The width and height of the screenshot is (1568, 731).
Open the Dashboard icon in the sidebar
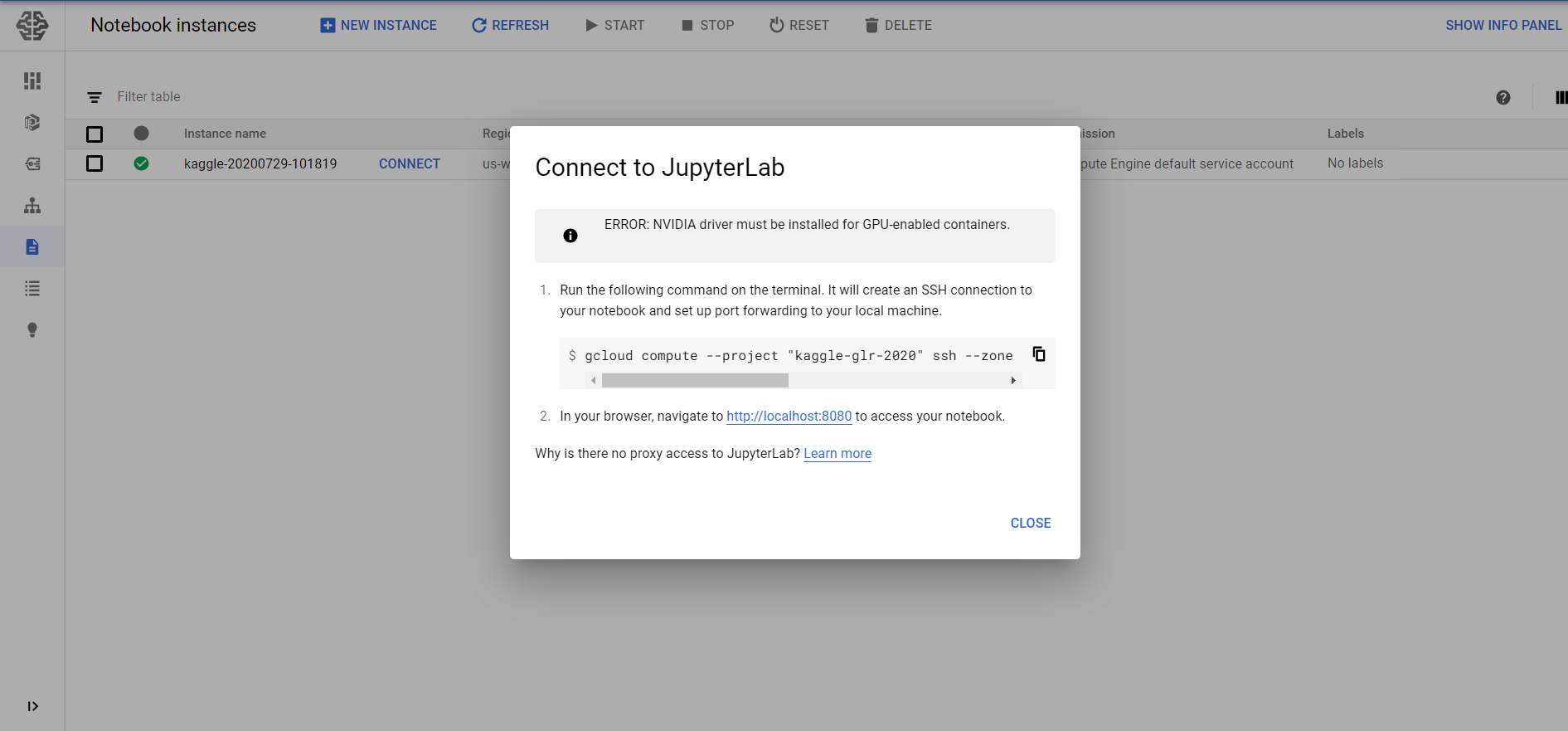pyautogui.click(x=32, y=80)
